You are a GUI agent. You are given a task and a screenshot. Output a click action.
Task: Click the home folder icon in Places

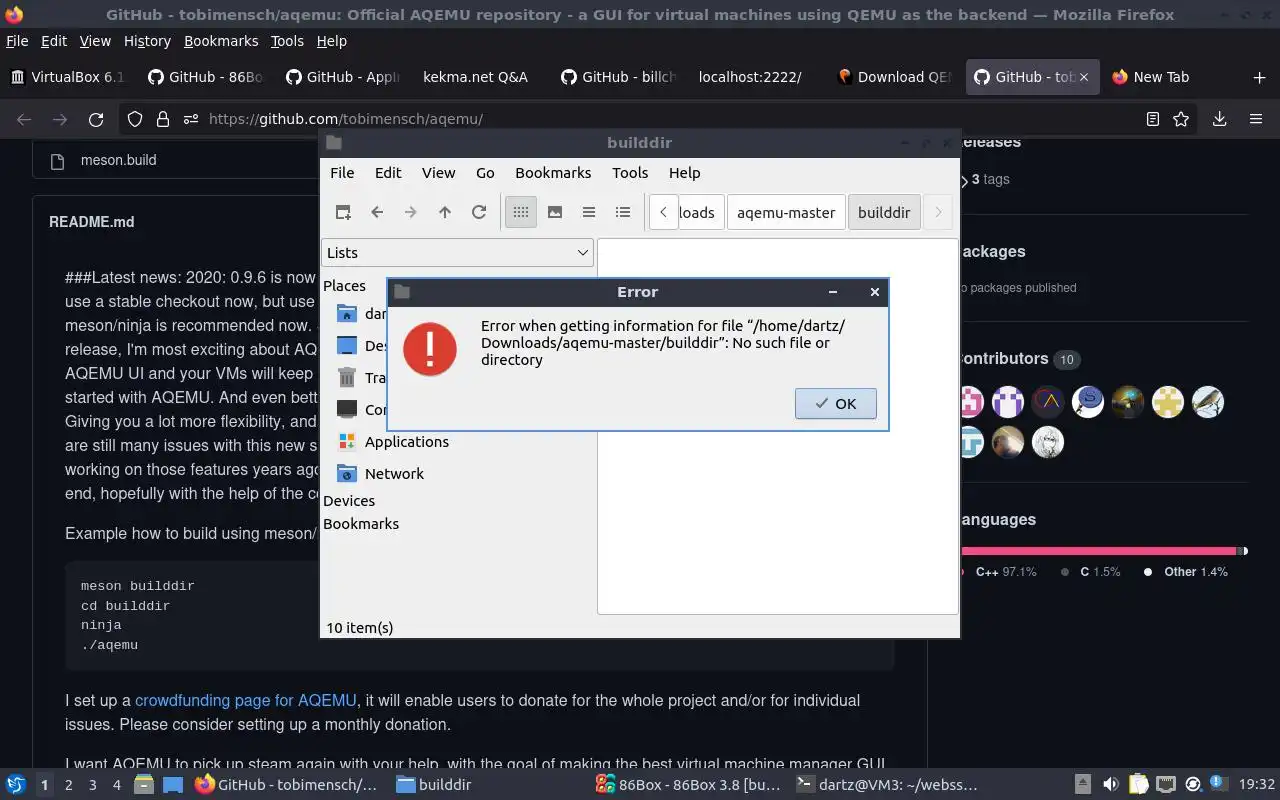coord(347,313)
